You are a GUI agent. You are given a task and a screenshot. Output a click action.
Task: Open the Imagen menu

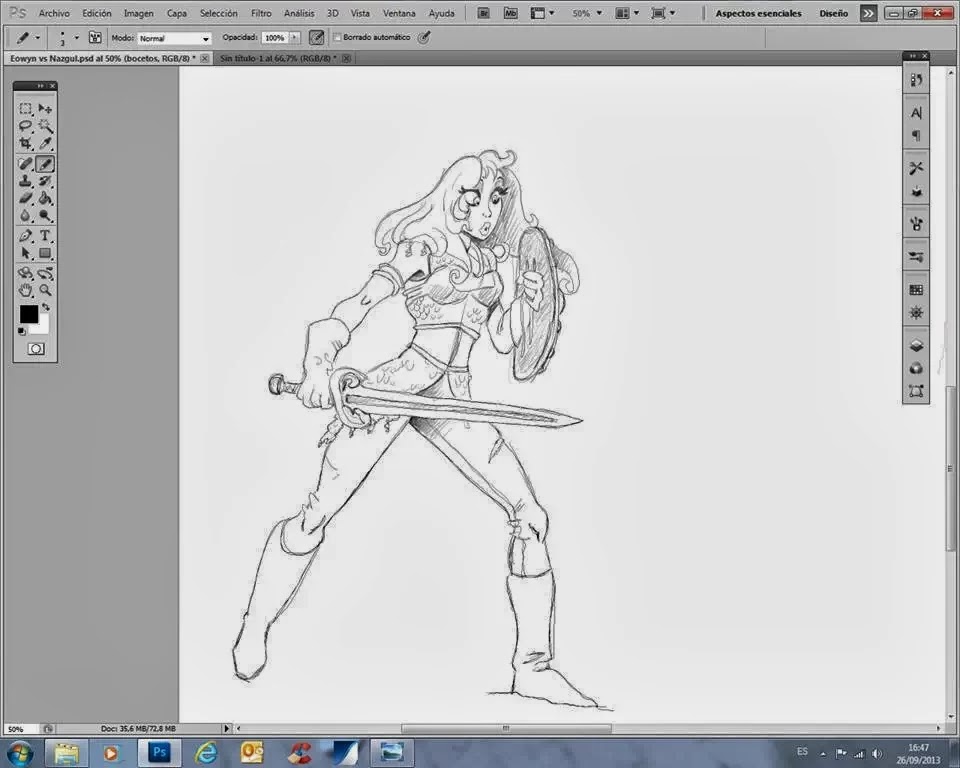pyautogui.click(x=139, y=13)
